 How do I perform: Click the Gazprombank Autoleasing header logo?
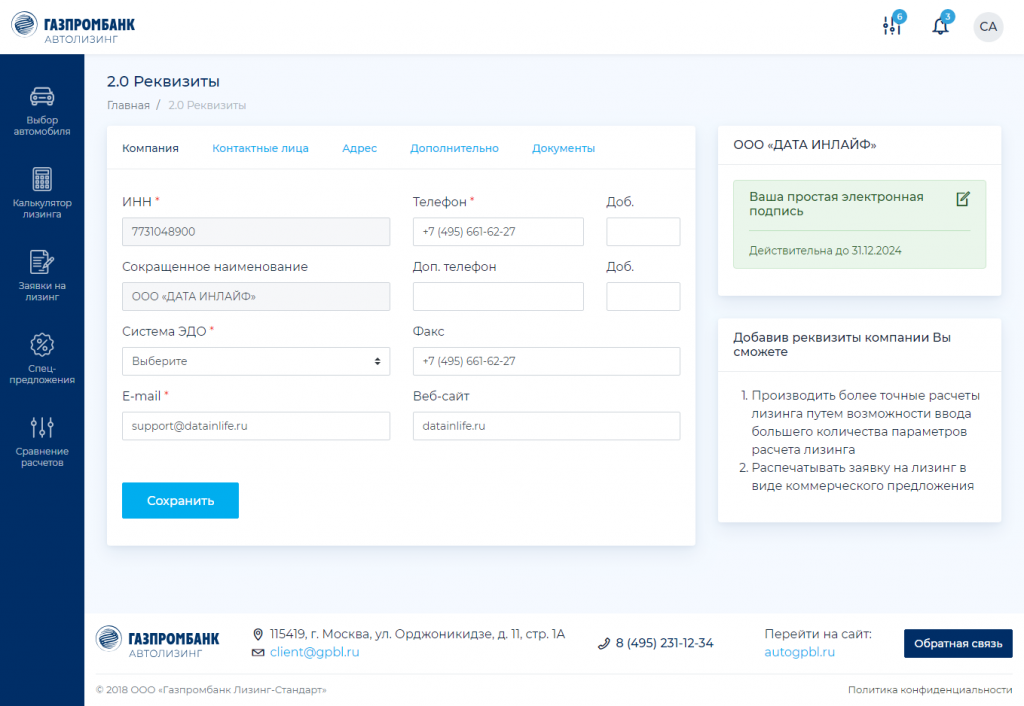click(73, 27)
